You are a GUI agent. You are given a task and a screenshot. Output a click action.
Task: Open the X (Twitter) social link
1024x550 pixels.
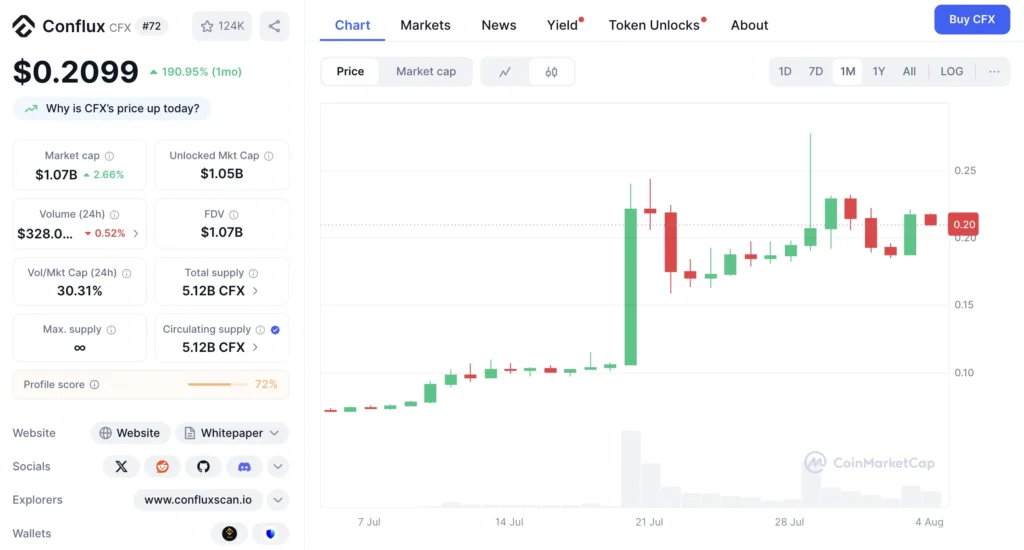121,466
